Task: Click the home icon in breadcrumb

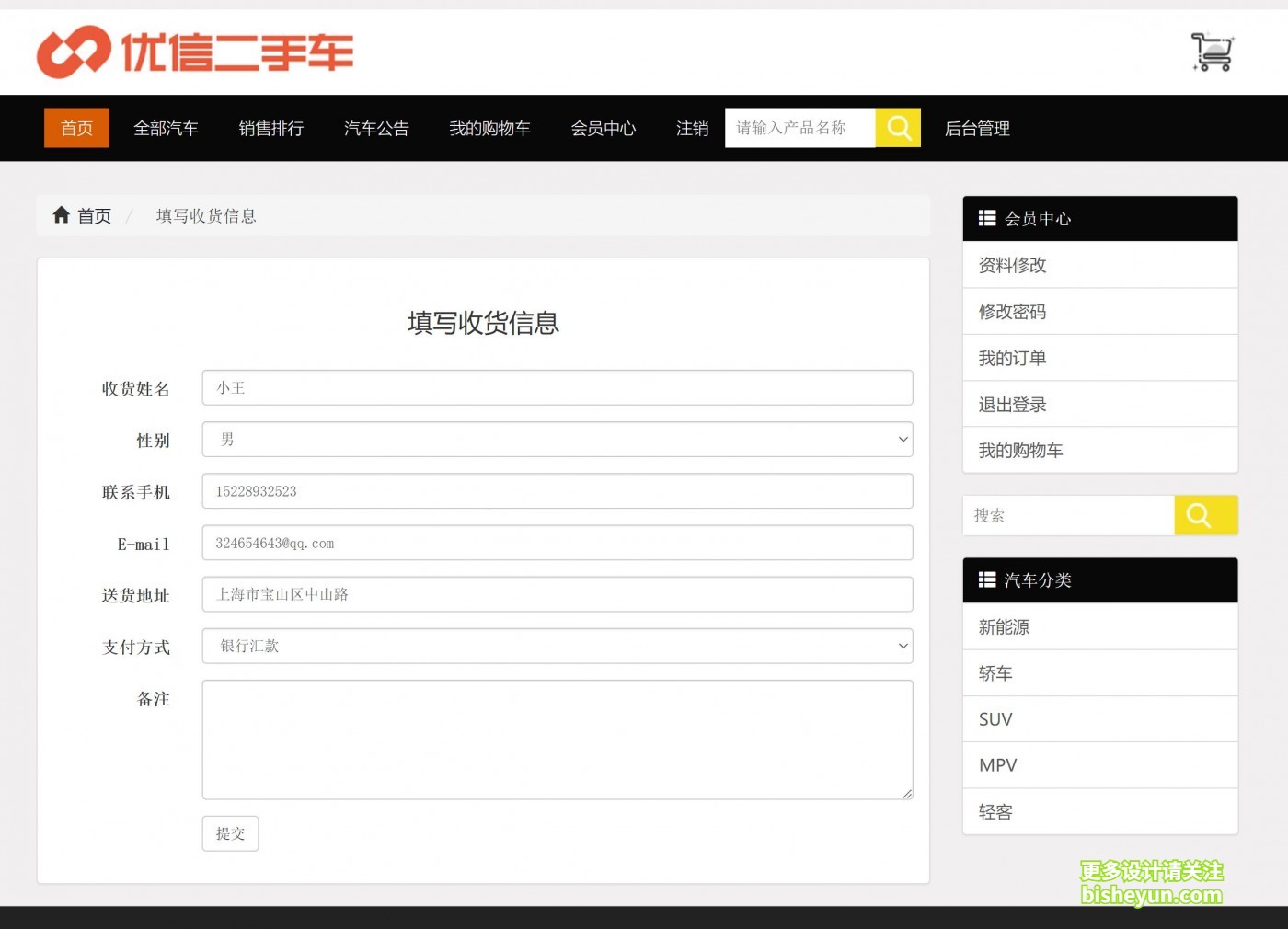Action: tap(62, 215)
